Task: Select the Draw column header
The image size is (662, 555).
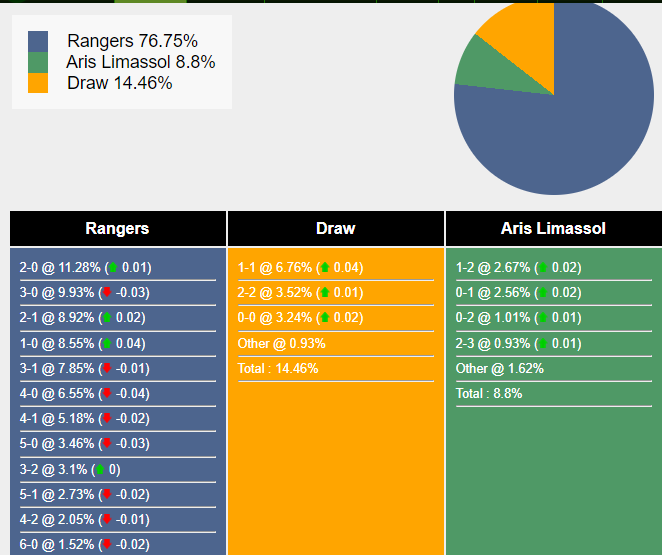Action: point(335,228)
